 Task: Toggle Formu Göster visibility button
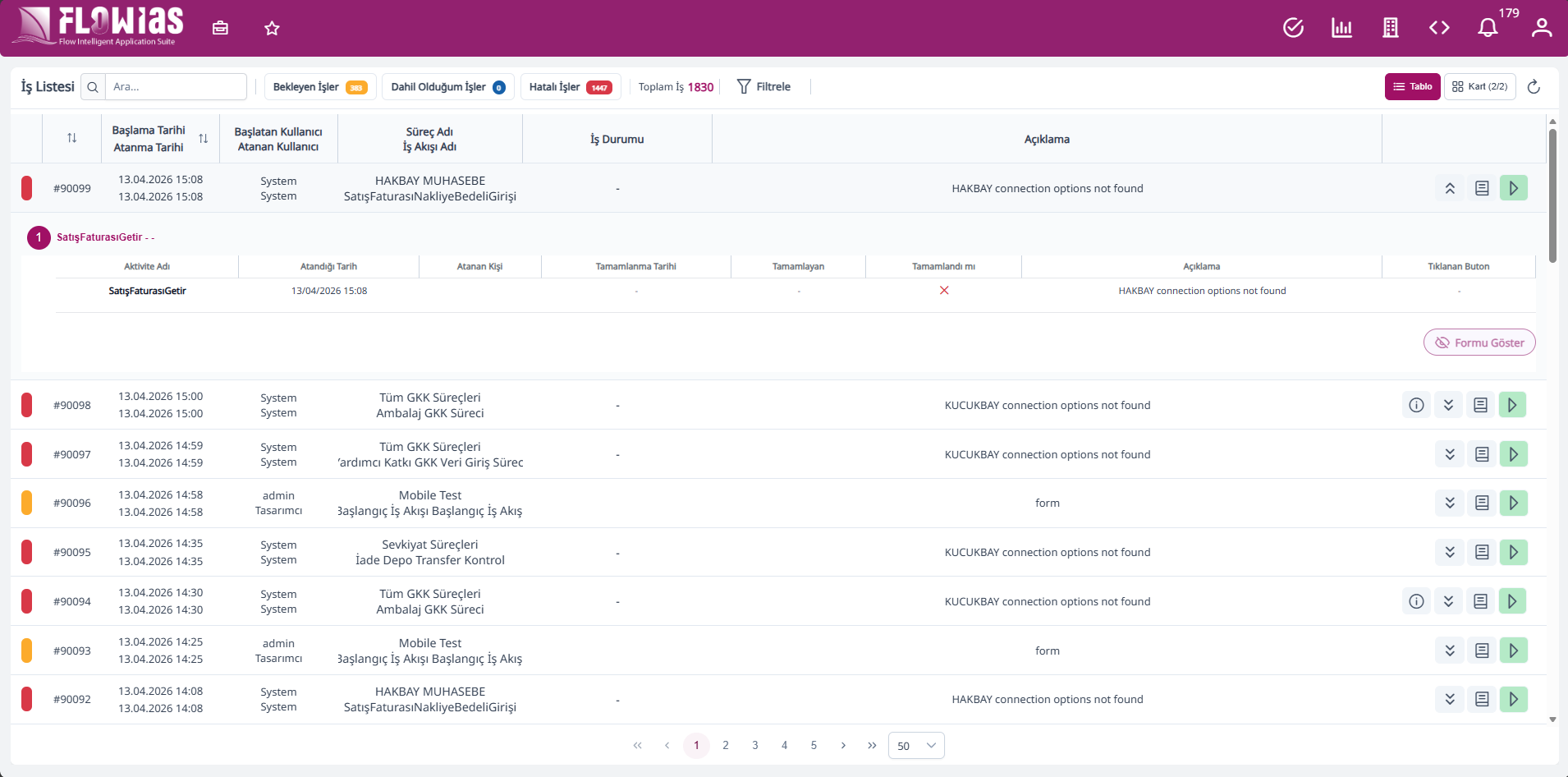coord(1479,343)
